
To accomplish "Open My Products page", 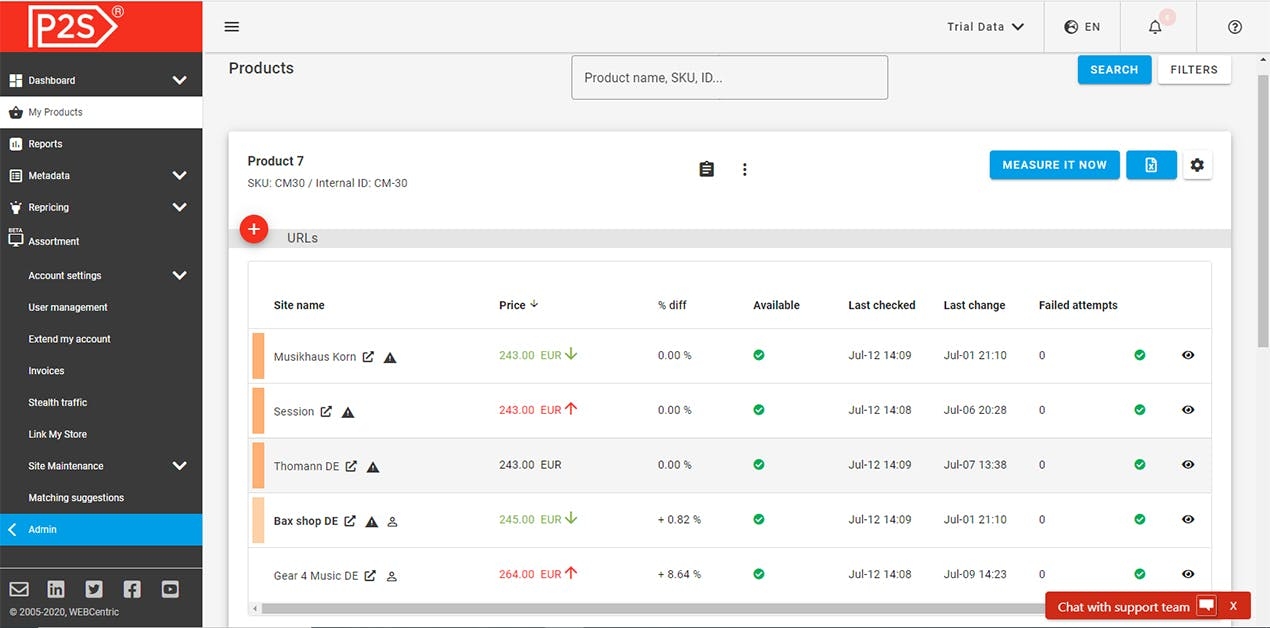I will coord(101,112).
